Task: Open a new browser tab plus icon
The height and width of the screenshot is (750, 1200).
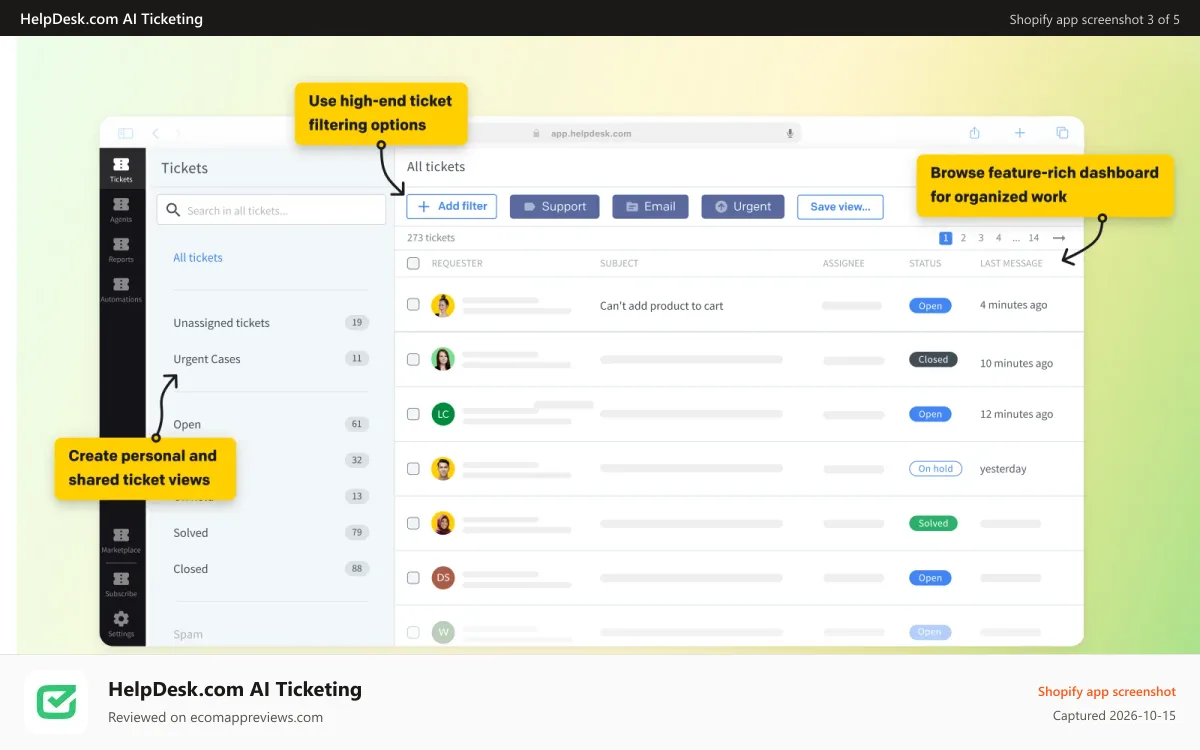Action: point(1020,133)
